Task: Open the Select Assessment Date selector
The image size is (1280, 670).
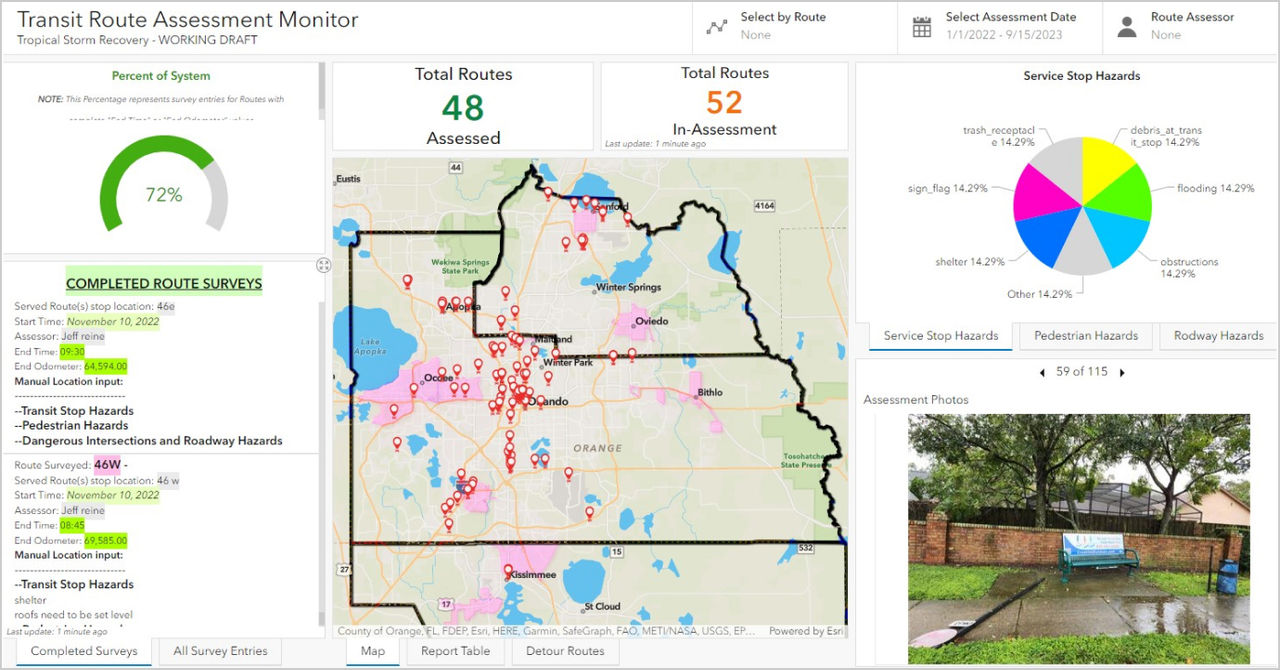Action: click(1010, 27)
